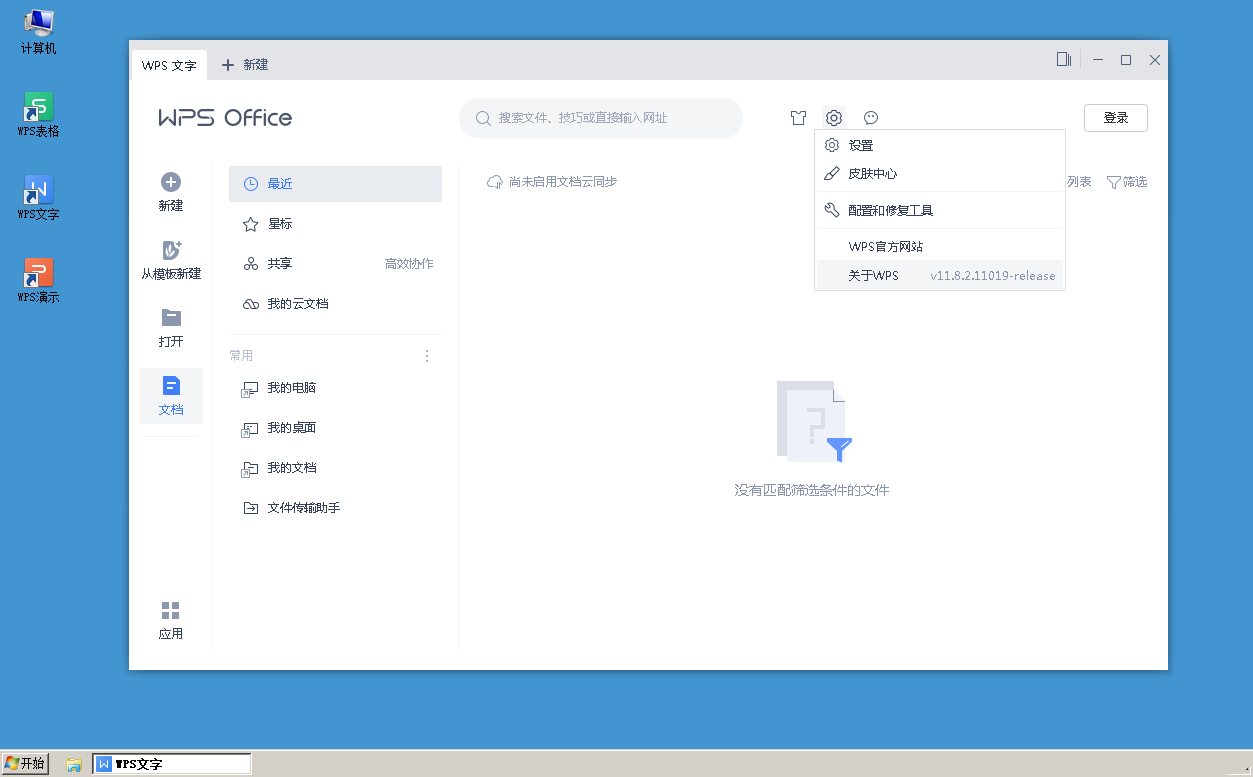The height and width of the screenshot is (777, 1253).
Task: Click the search files input field
Action: point(600,118)
